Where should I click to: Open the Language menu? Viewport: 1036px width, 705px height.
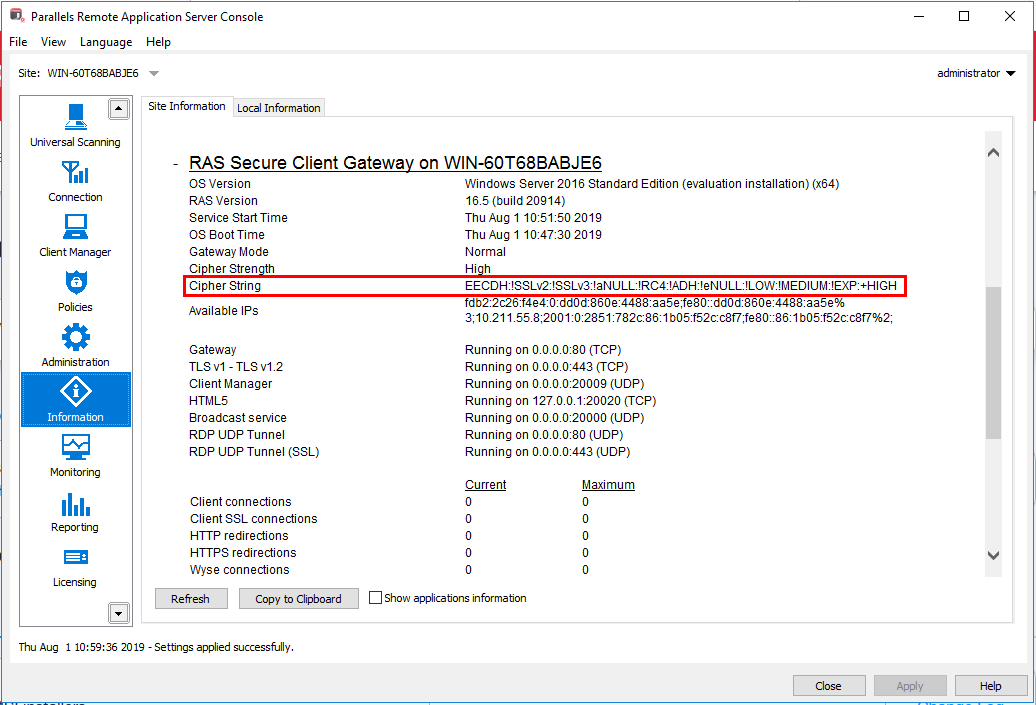pos(106,42)
